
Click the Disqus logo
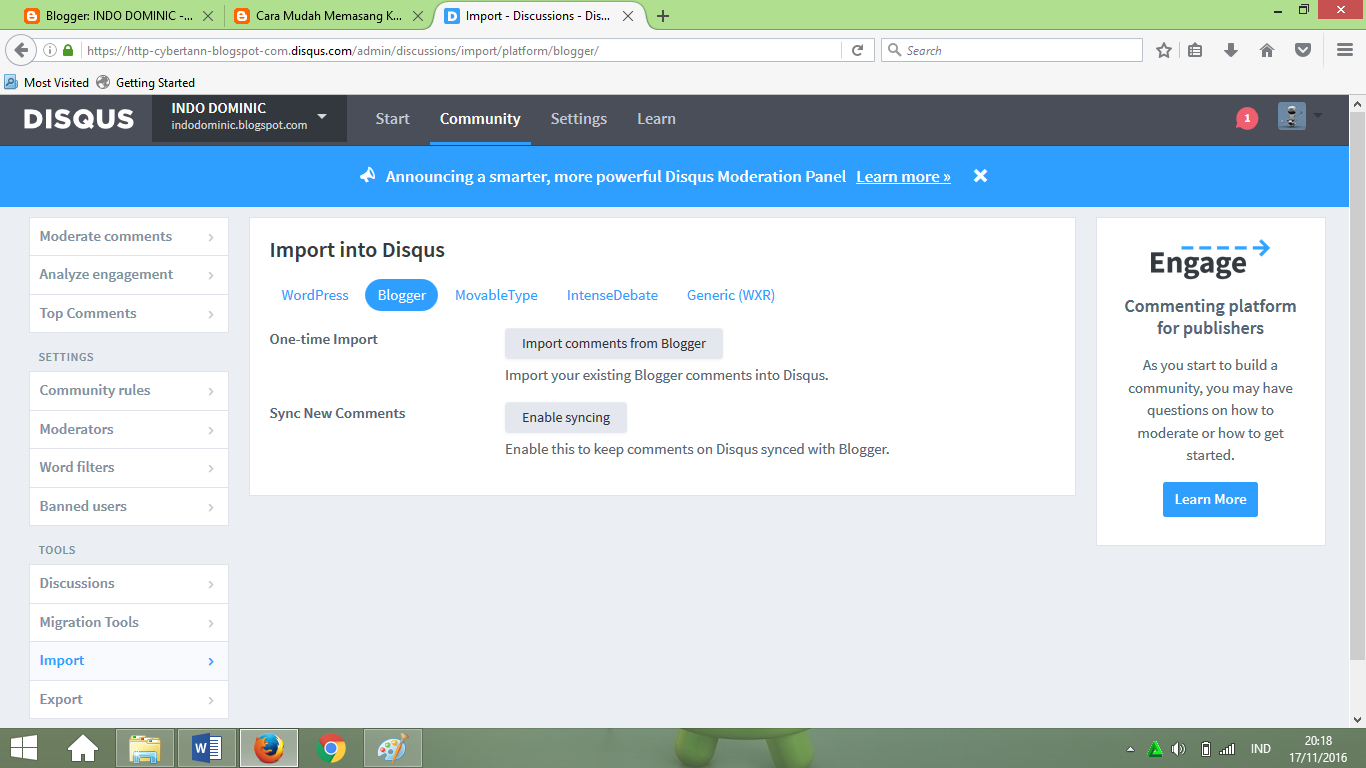79,119
